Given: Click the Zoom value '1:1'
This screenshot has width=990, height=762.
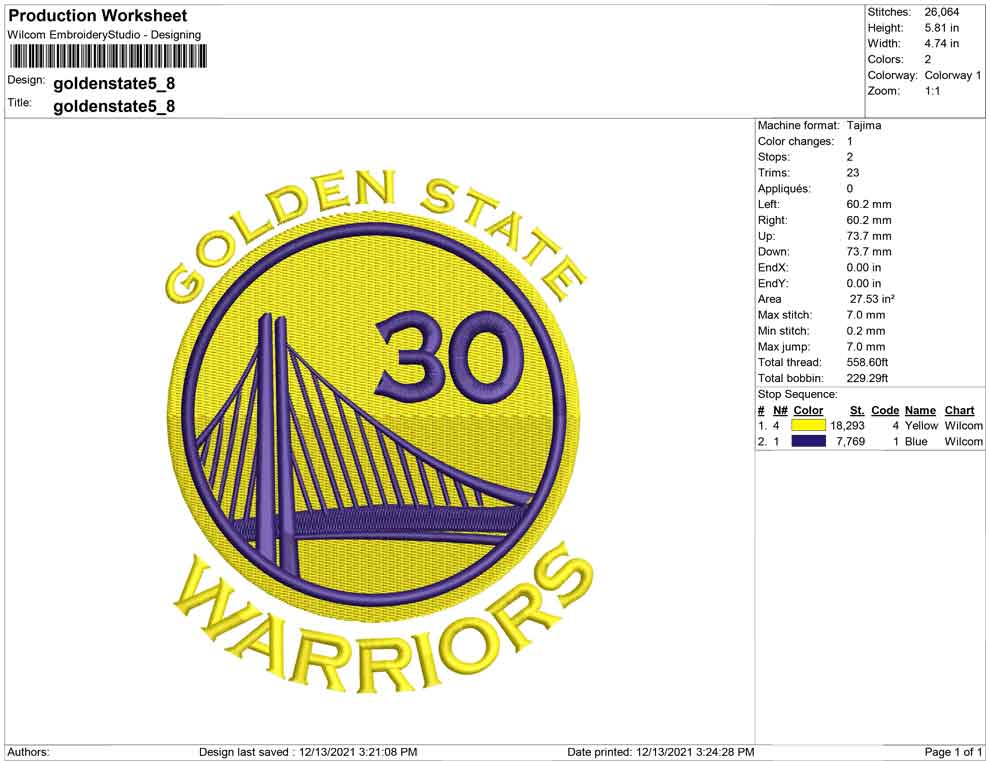Looking at the screenshot, I should click(x=932, y=91).
